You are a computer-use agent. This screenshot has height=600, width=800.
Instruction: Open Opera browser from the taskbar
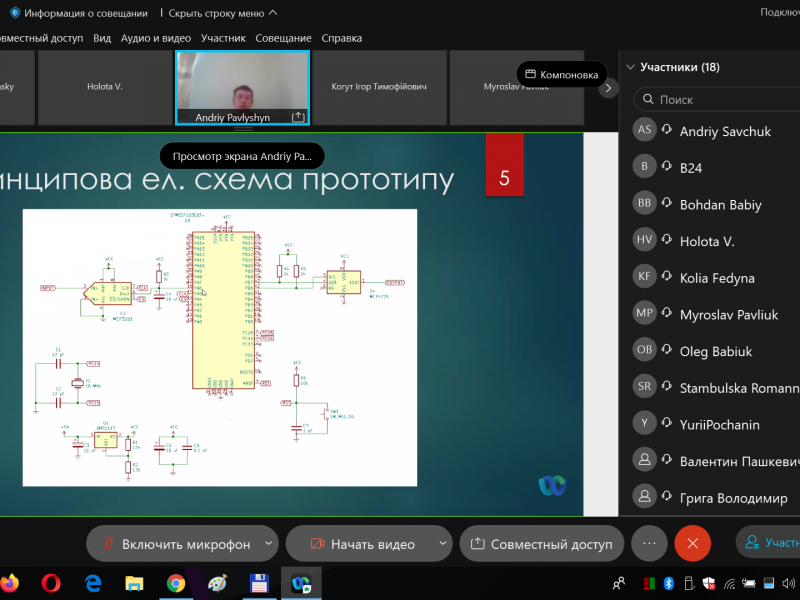[51, 583]
